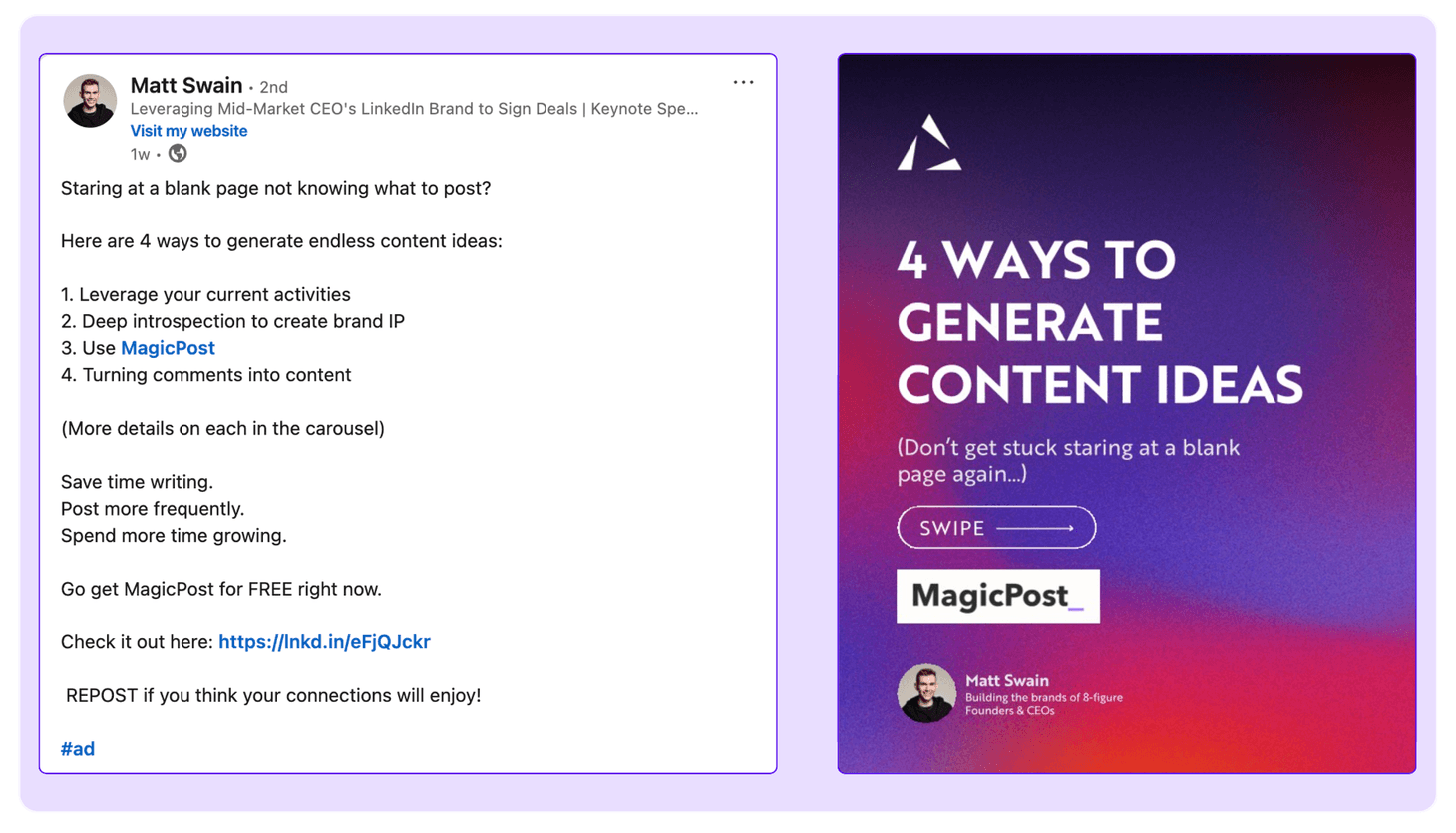Click 'Staring at a blank page' opening line

tap(275, 189)
